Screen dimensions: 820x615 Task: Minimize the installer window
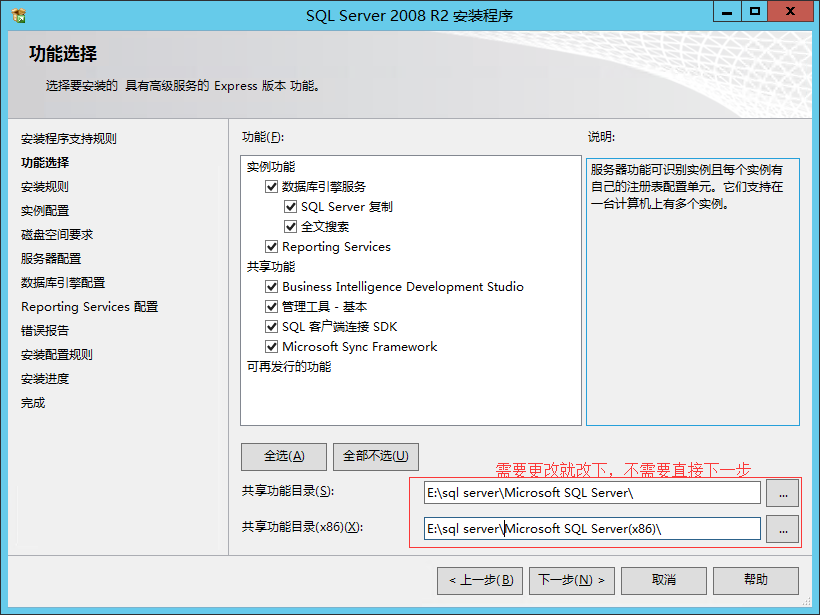pyautogui.click(x=727, y=12)
